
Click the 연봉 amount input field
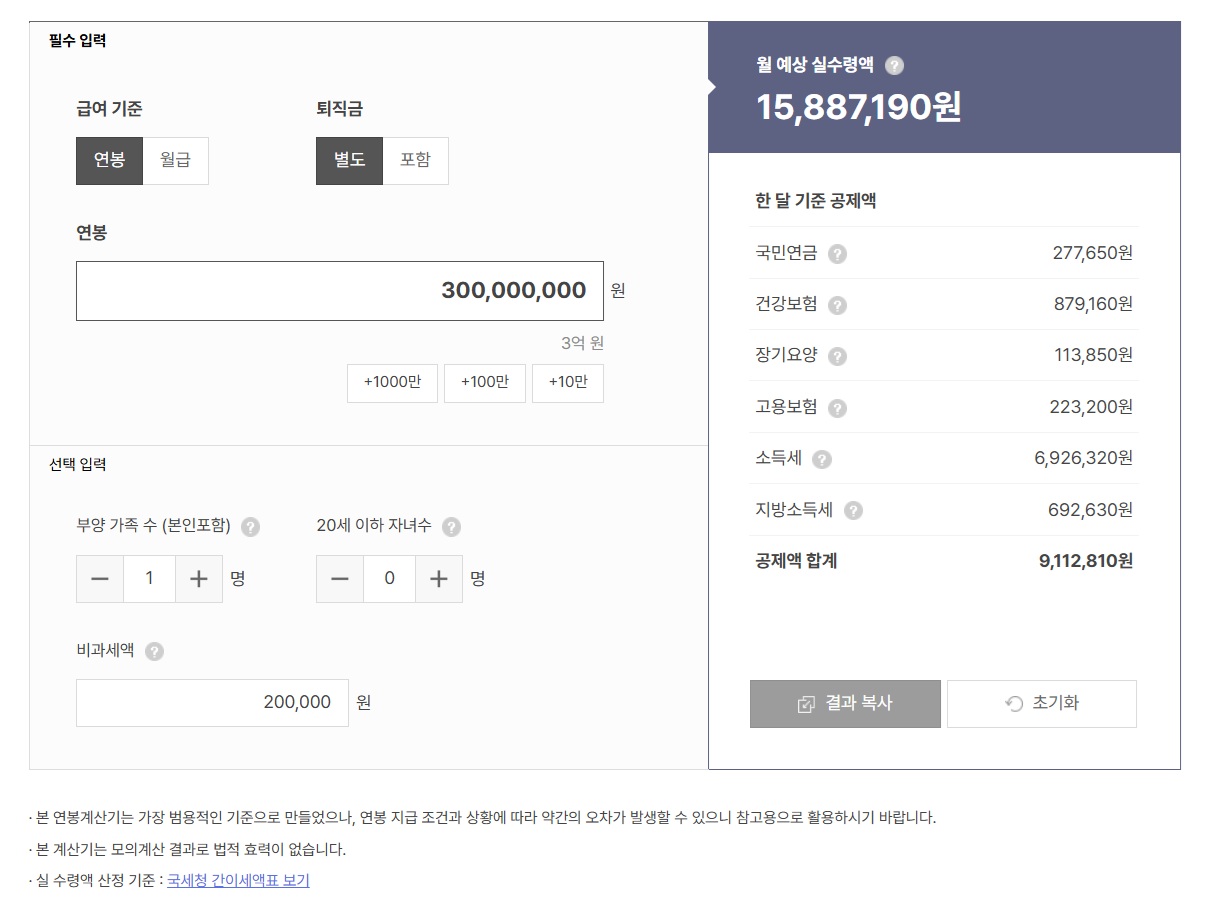(340, 291)
